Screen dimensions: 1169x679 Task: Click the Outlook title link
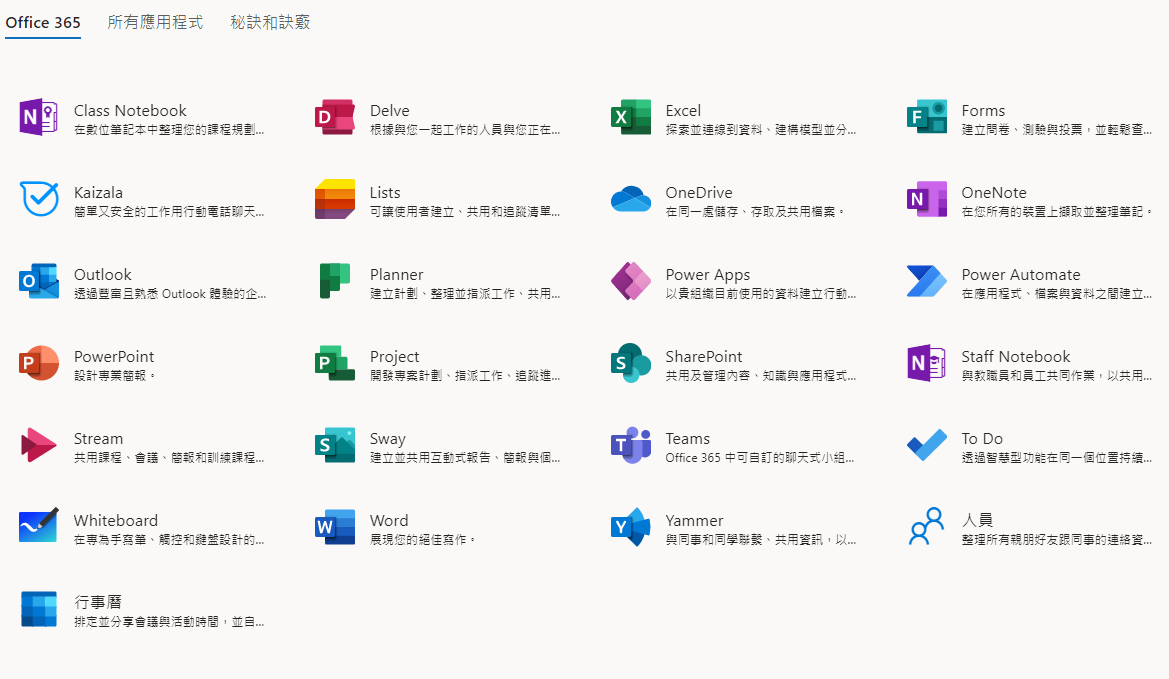click(x=102, y=274)
